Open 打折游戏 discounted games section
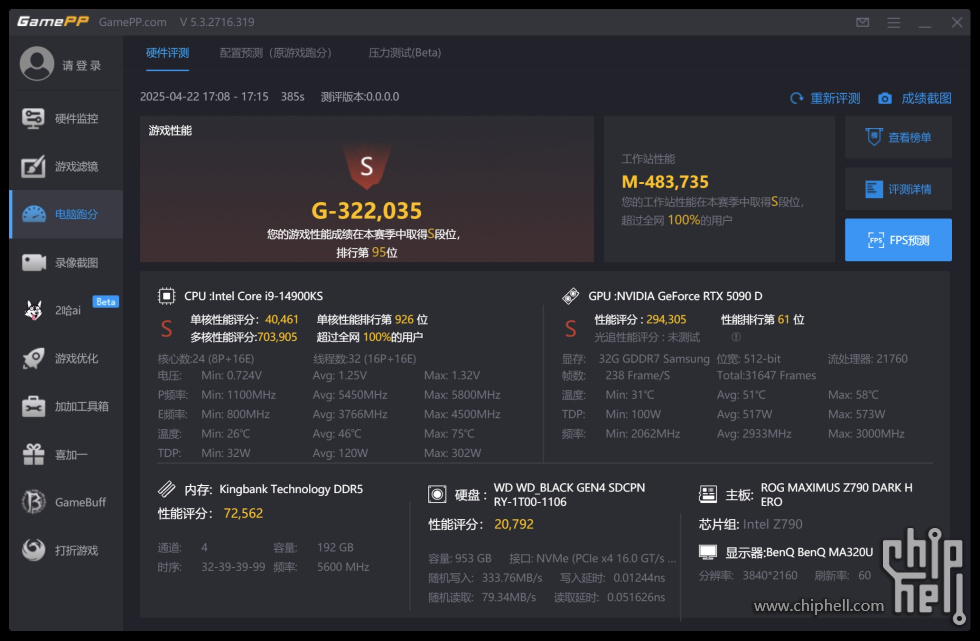Image resolution: width=980 pixels, height=641 pixels. (66, 550)
